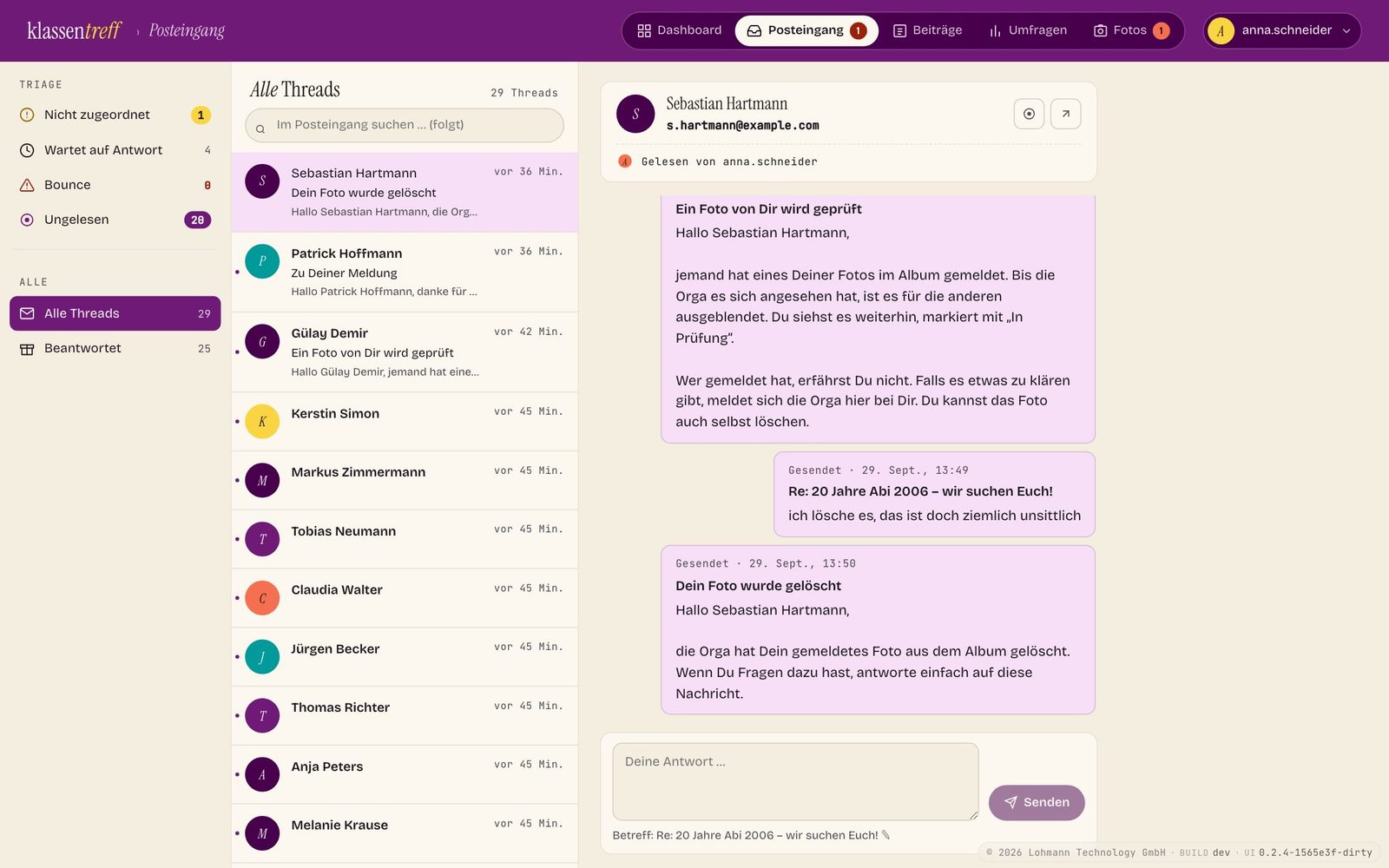Screen dimensions: 1389x868
Task: Click the Gesendet 29. Sept., 13:49 reply message
Action: (x=934, y=494)
